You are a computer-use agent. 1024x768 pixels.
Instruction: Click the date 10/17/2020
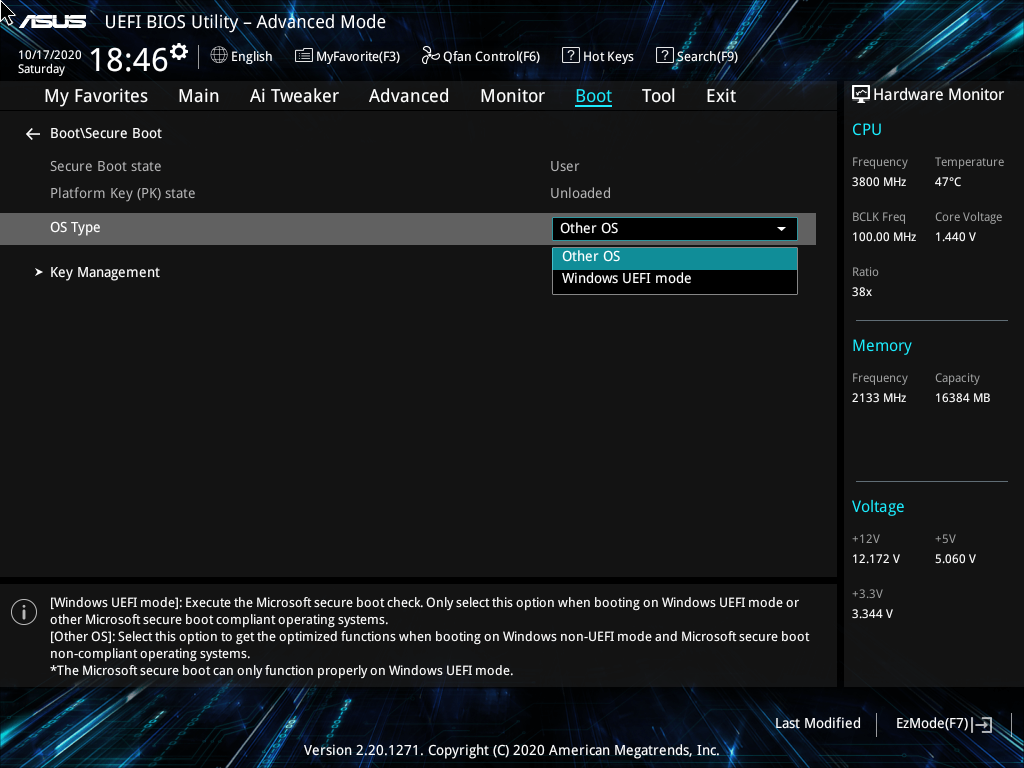pyautogui.click(x=50, y=55)
